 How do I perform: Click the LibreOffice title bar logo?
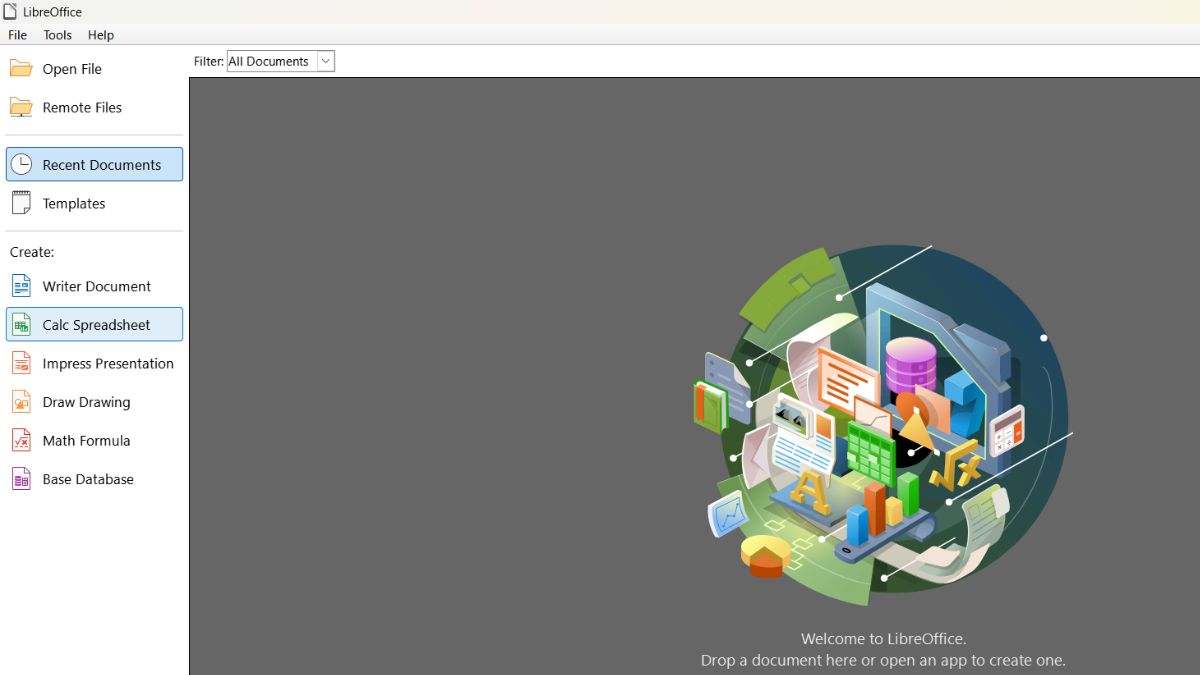pyautogui.click(x=11, y=12)
